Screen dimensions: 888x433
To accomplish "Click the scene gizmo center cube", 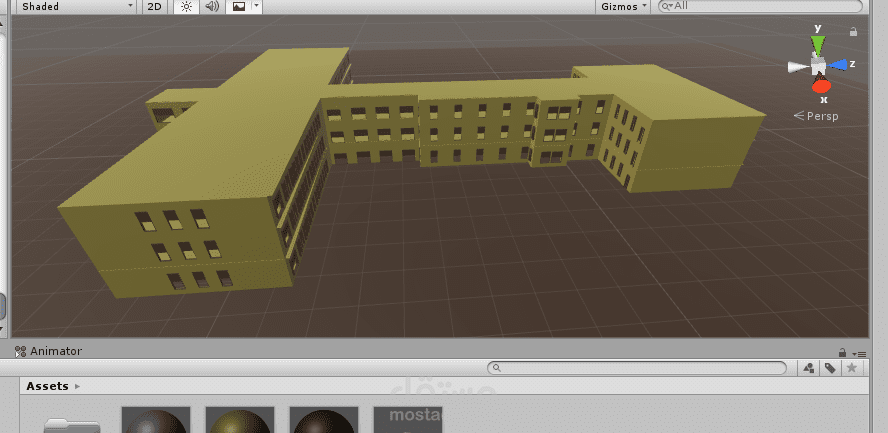I will click(x=818, y=66).
